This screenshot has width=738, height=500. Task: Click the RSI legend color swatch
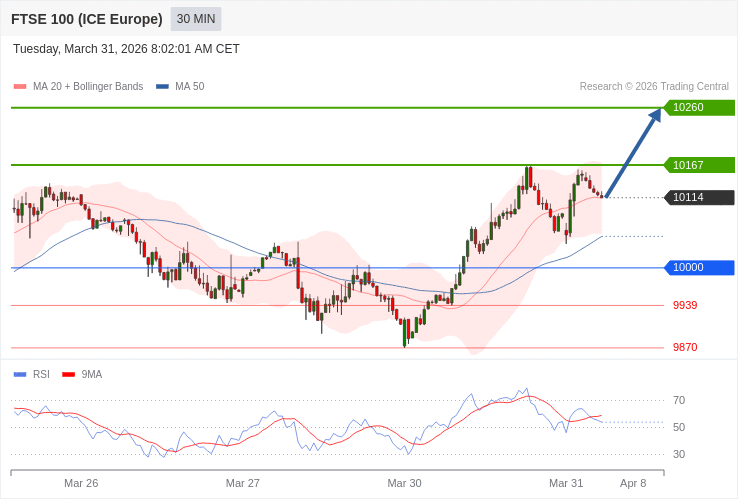20,375
